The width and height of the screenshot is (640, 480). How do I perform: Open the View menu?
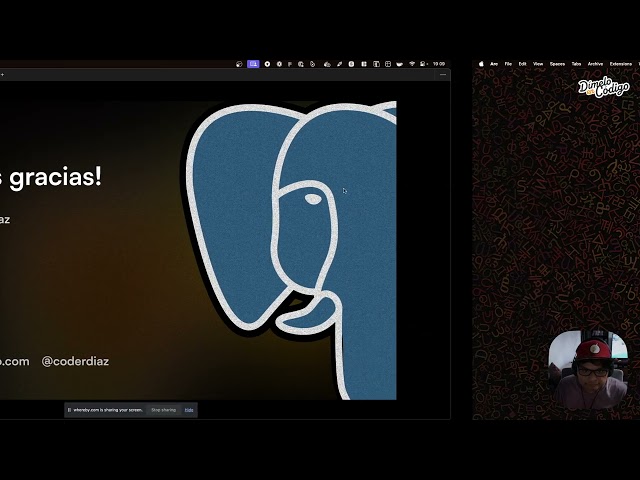[x=538, y=64]
